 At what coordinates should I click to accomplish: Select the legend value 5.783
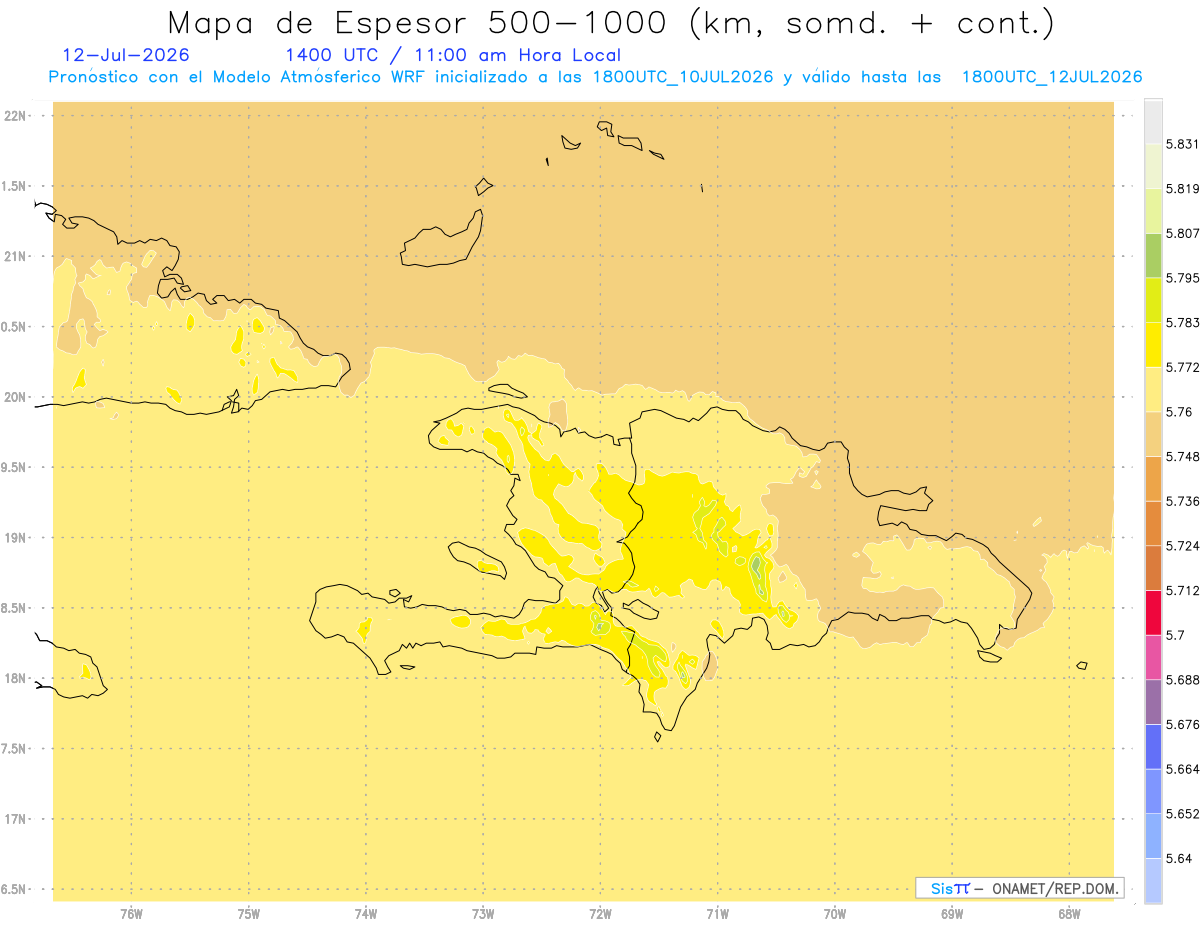[1182, 323]
